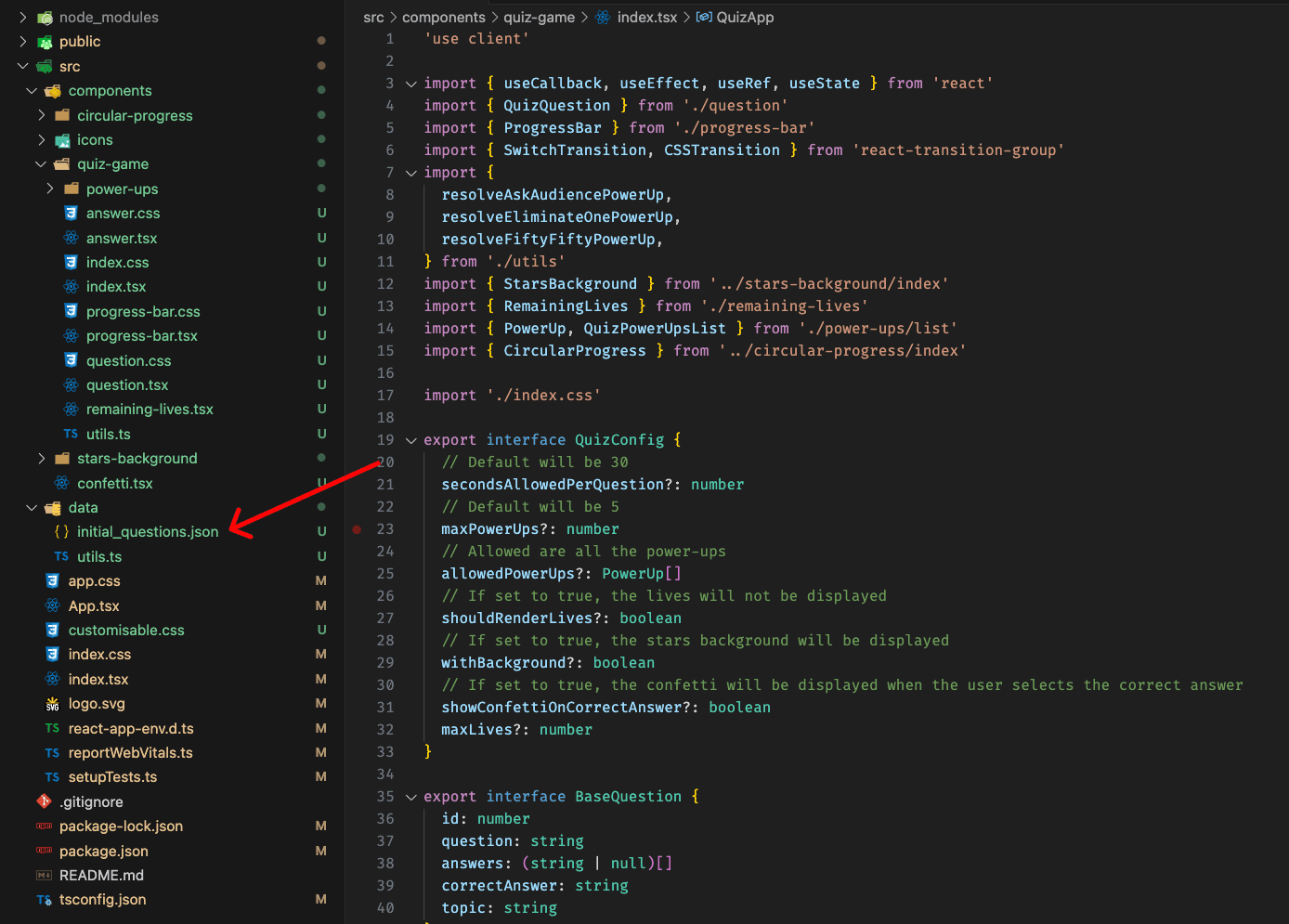Click the PowerUp[] type on line 25
The image size is (1289, 924).
(642, 574)
